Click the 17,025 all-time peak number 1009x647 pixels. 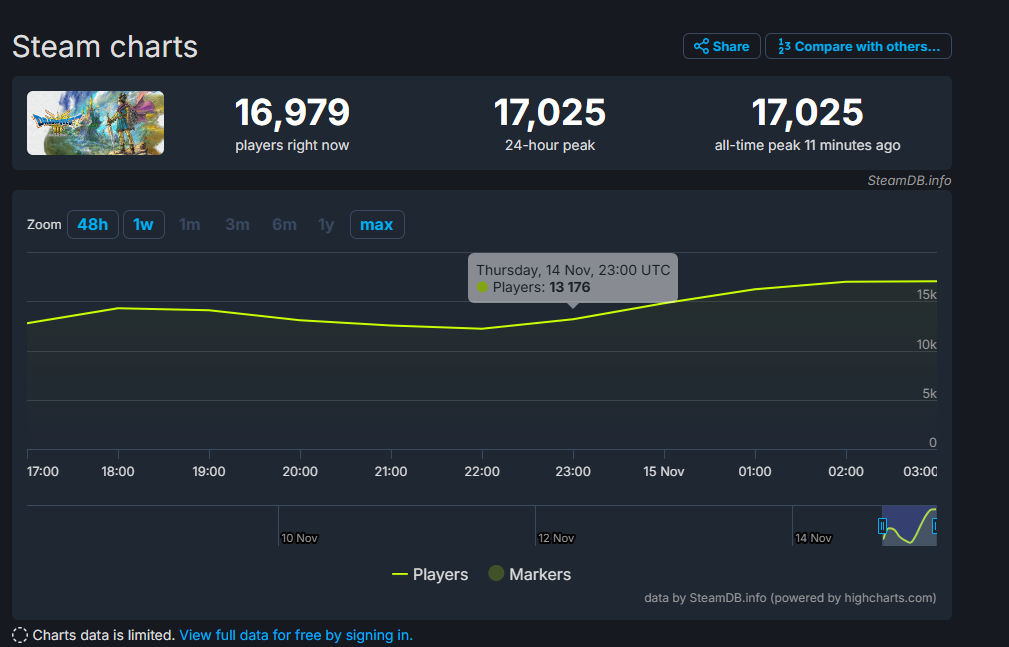pos(807,113)
